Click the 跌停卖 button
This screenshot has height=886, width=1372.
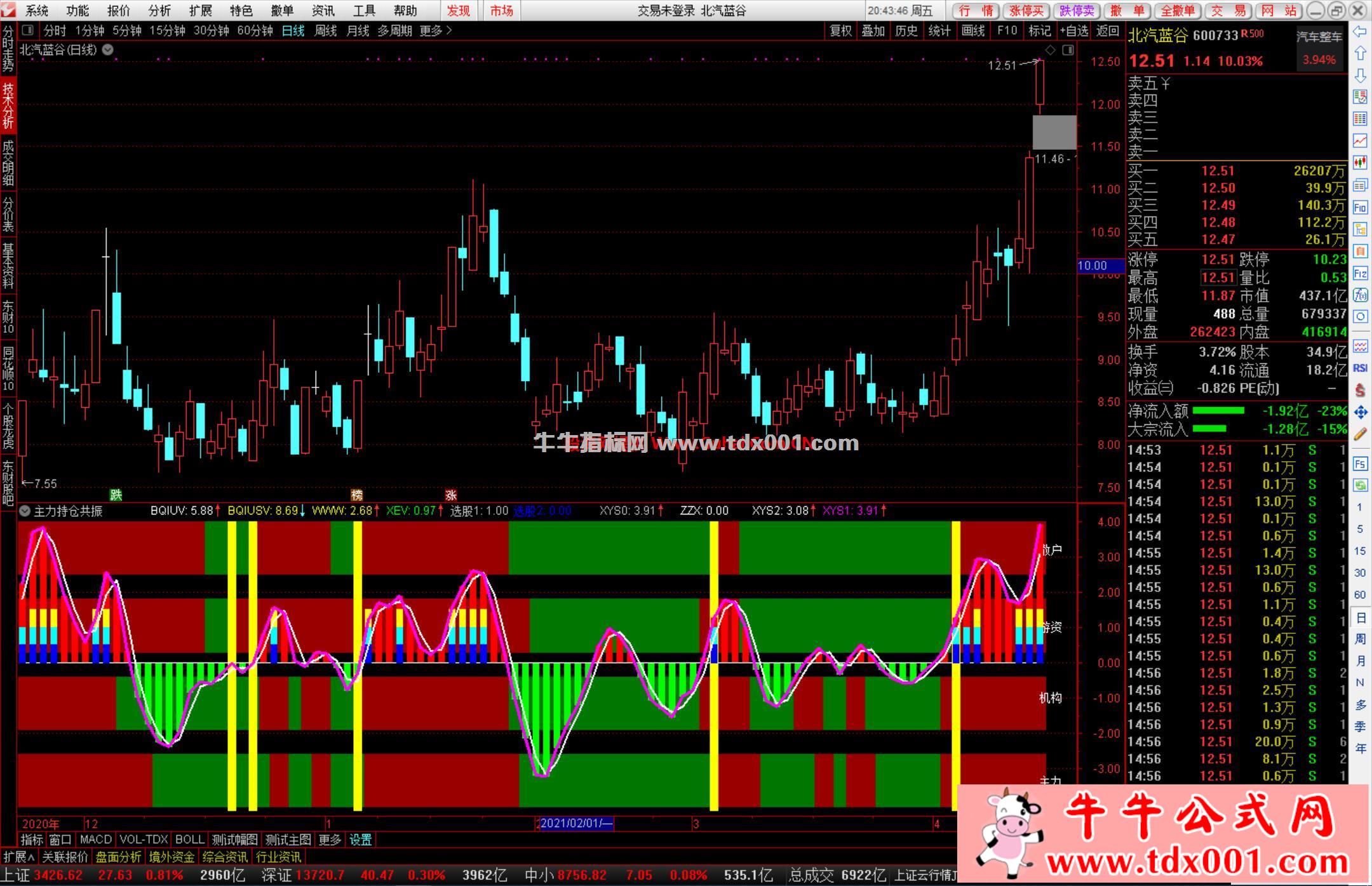(1078, 10)
